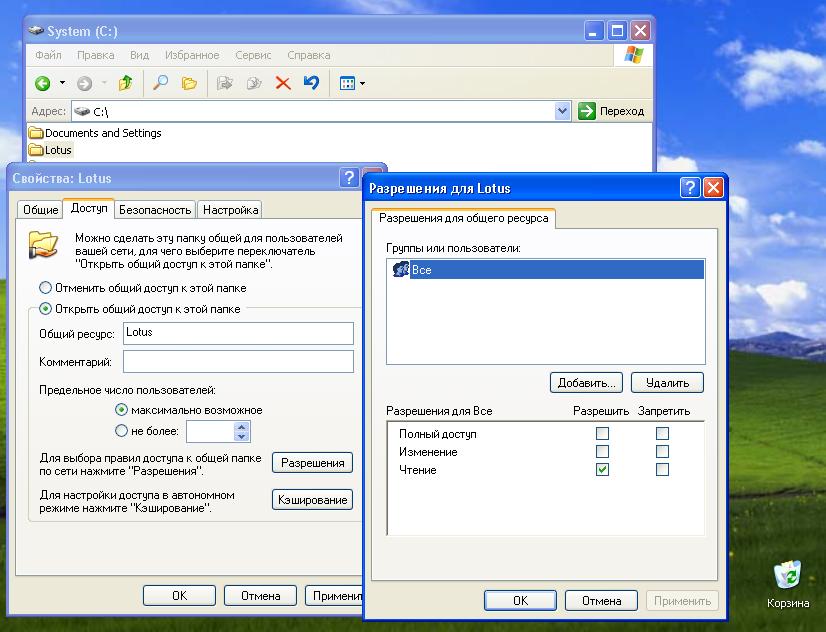This screenshot has width=826, height=632.
Task: Click Применить in Свойства: Lotus dialog
Action: [335, 596]
